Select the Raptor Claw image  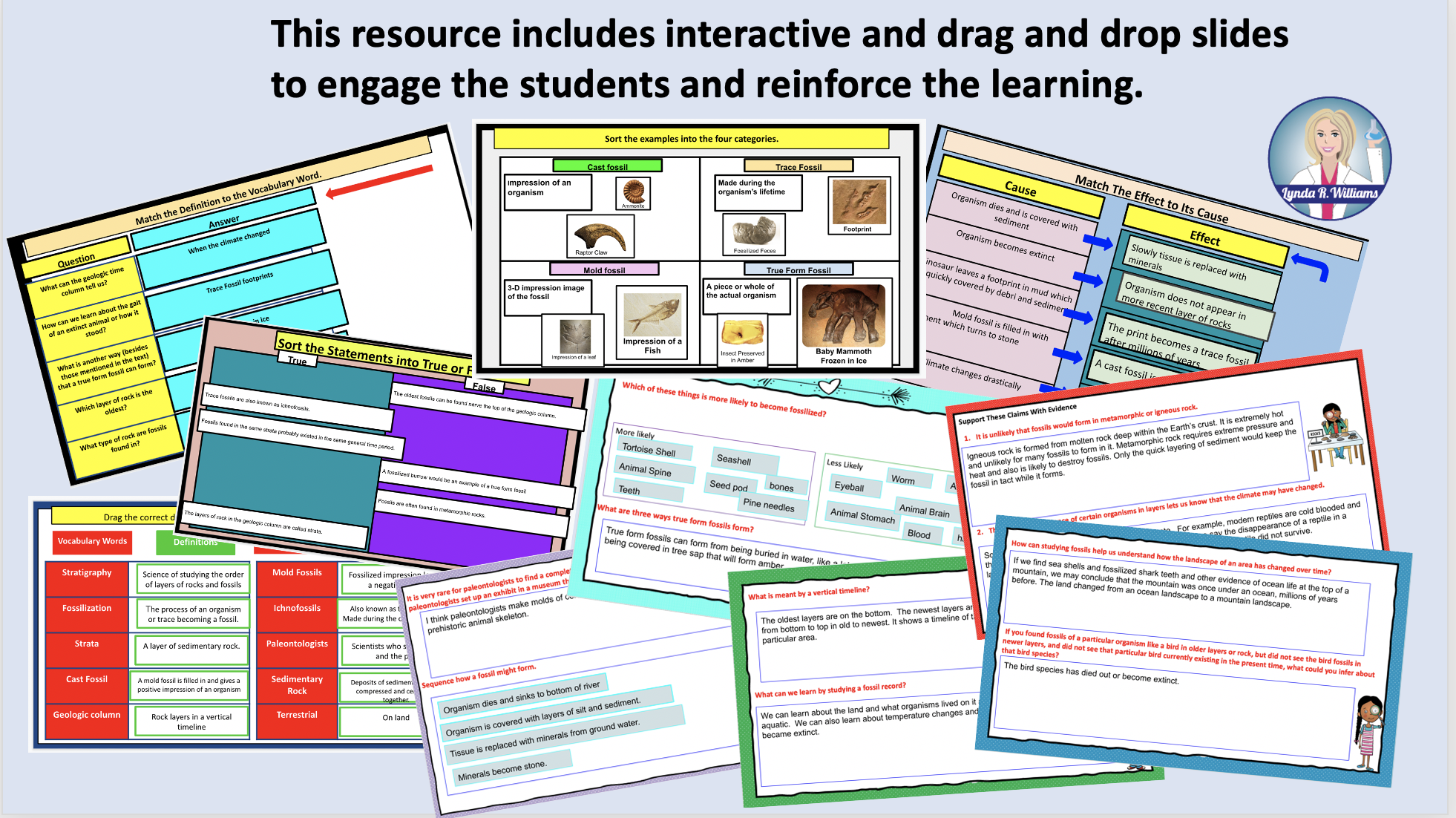(x=600, y=238)
